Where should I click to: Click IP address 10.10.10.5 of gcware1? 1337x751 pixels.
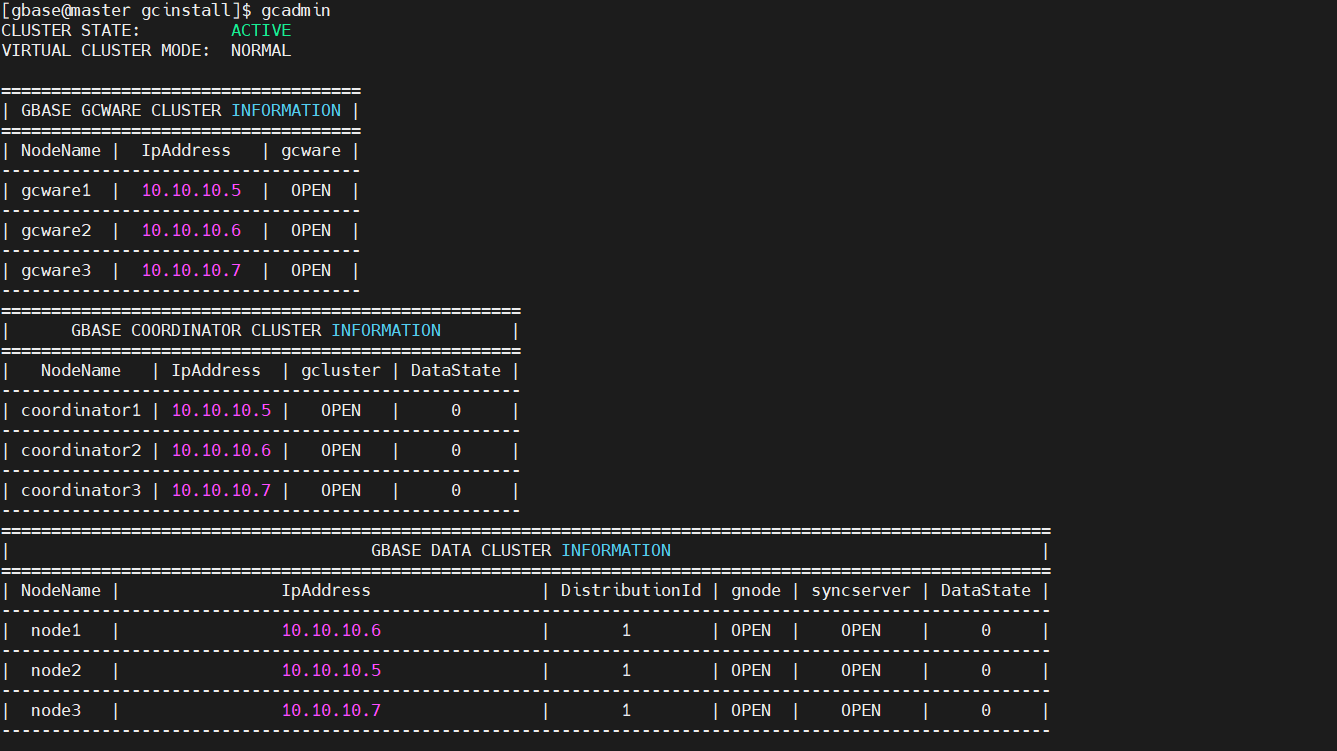point(191,190)
